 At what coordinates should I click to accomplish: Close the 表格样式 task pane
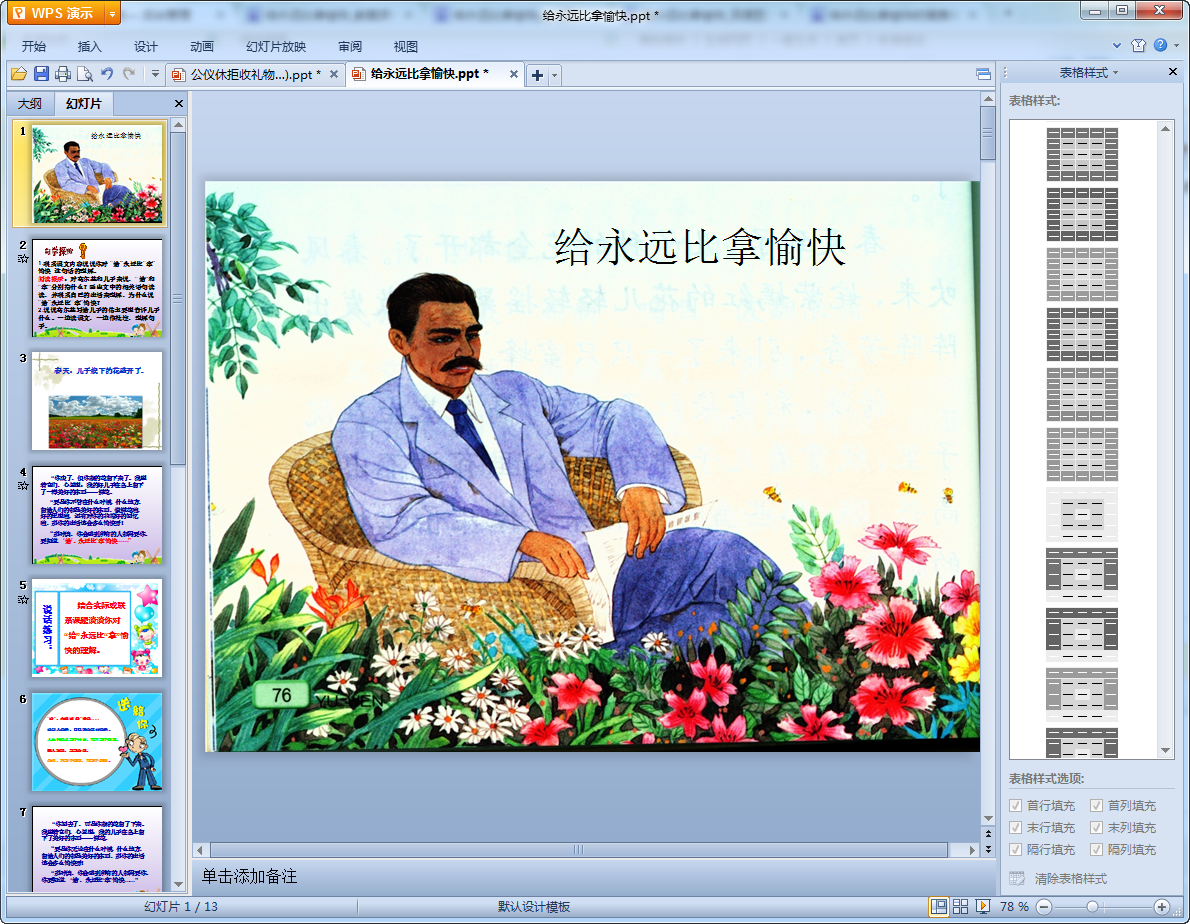click(x=1173, y=72)
